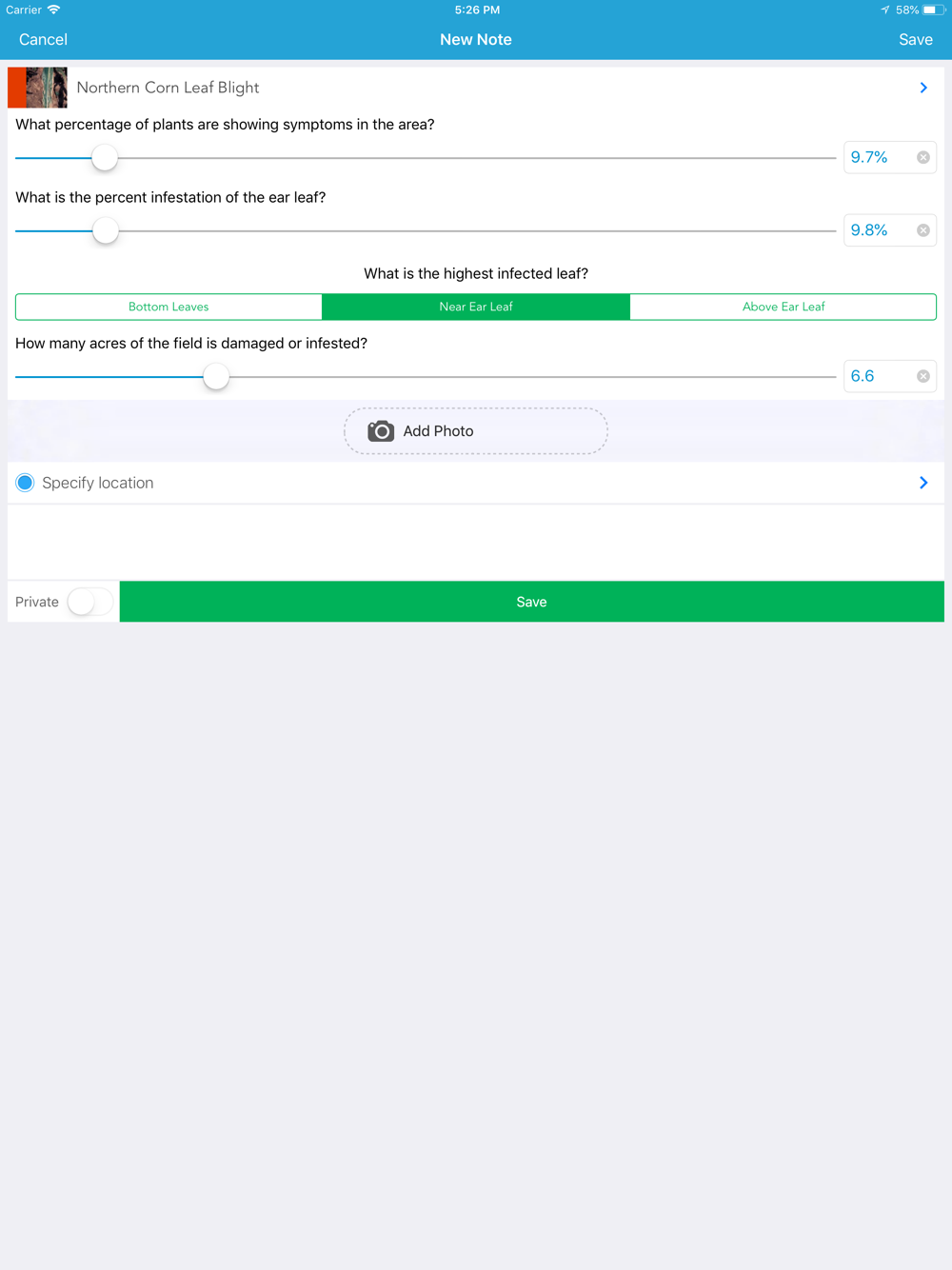Clear the 9.8% ear leaf infestation field

[922, 230]
